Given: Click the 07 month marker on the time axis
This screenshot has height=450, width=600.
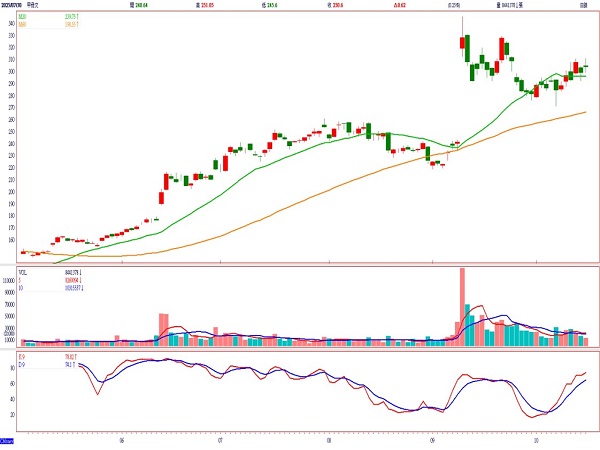Looking at the screenshot, I should point(219,437).
